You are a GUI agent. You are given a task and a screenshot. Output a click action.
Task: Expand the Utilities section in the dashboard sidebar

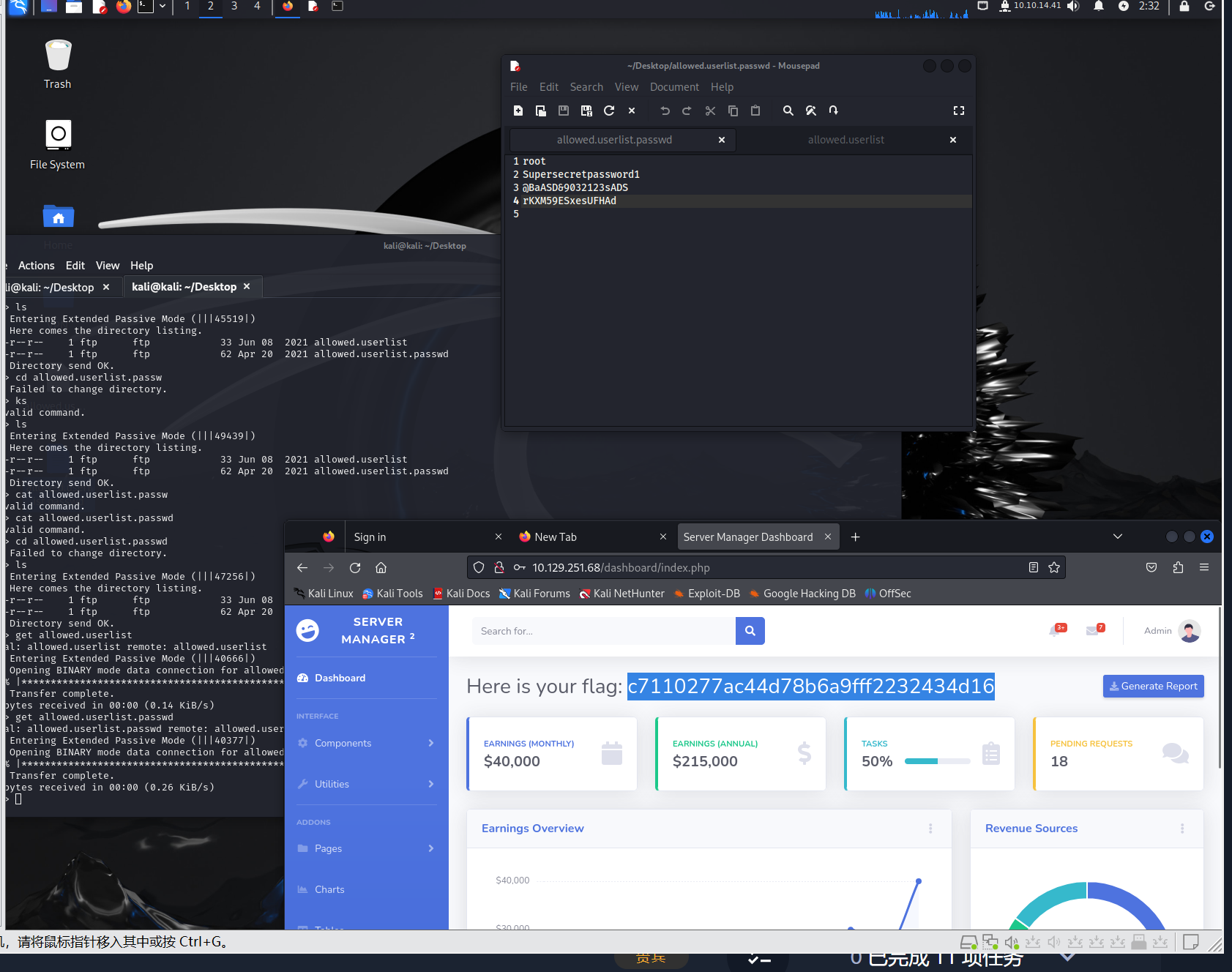(x=366, y=784)
